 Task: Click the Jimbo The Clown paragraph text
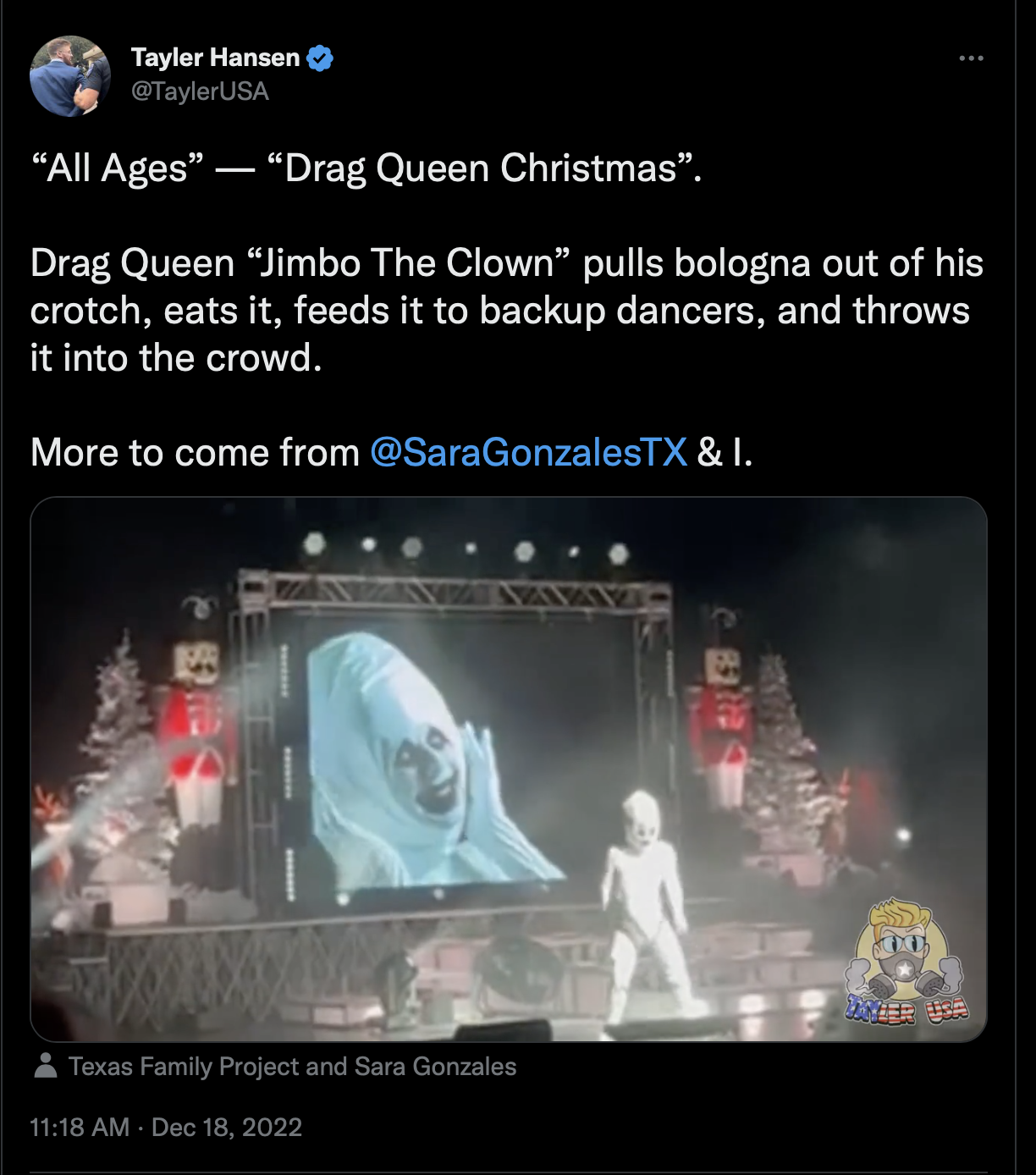coord(506,310)
